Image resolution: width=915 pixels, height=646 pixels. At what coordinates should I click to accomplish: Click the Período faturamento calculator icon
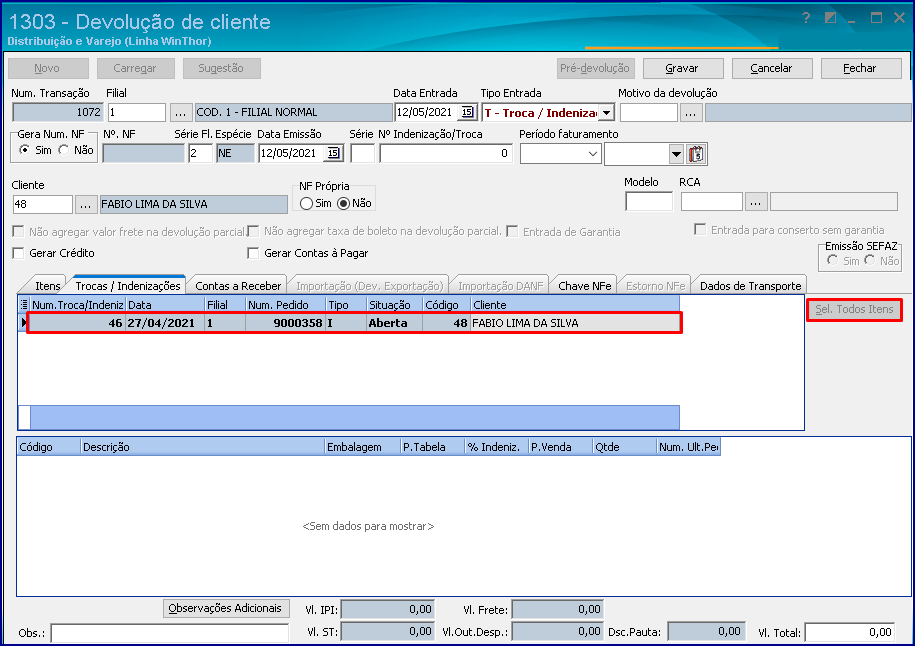[x=696, y=154]
